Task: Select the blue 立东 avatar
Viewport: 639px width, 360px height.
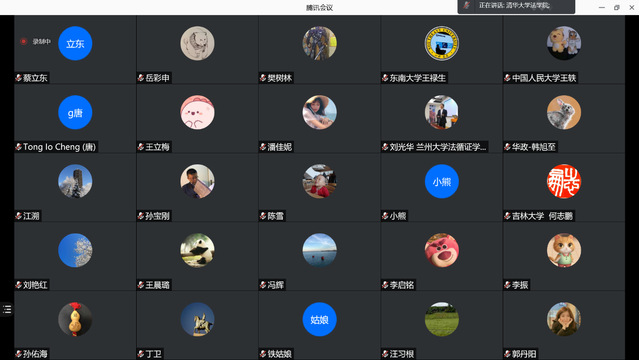Action: [75, 43]
